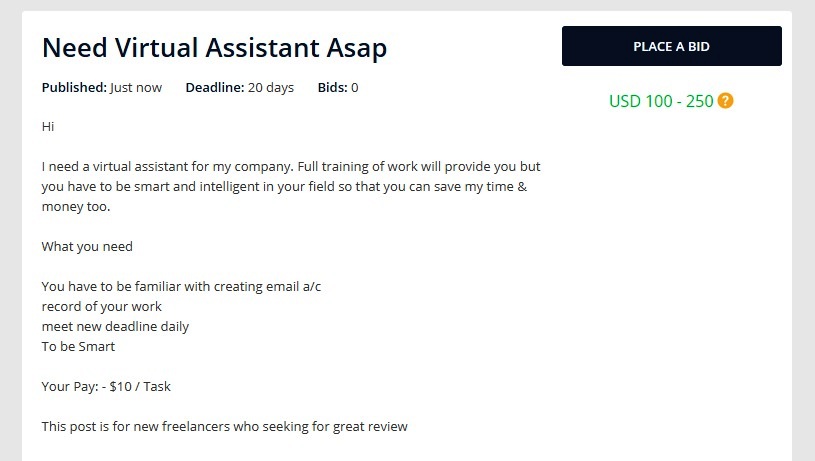Image resolution: width=815 pixels, height=461 pixels.
Task: Click the 'Need Virtual Assistant Asap' title
Action: tap(214, 47)
